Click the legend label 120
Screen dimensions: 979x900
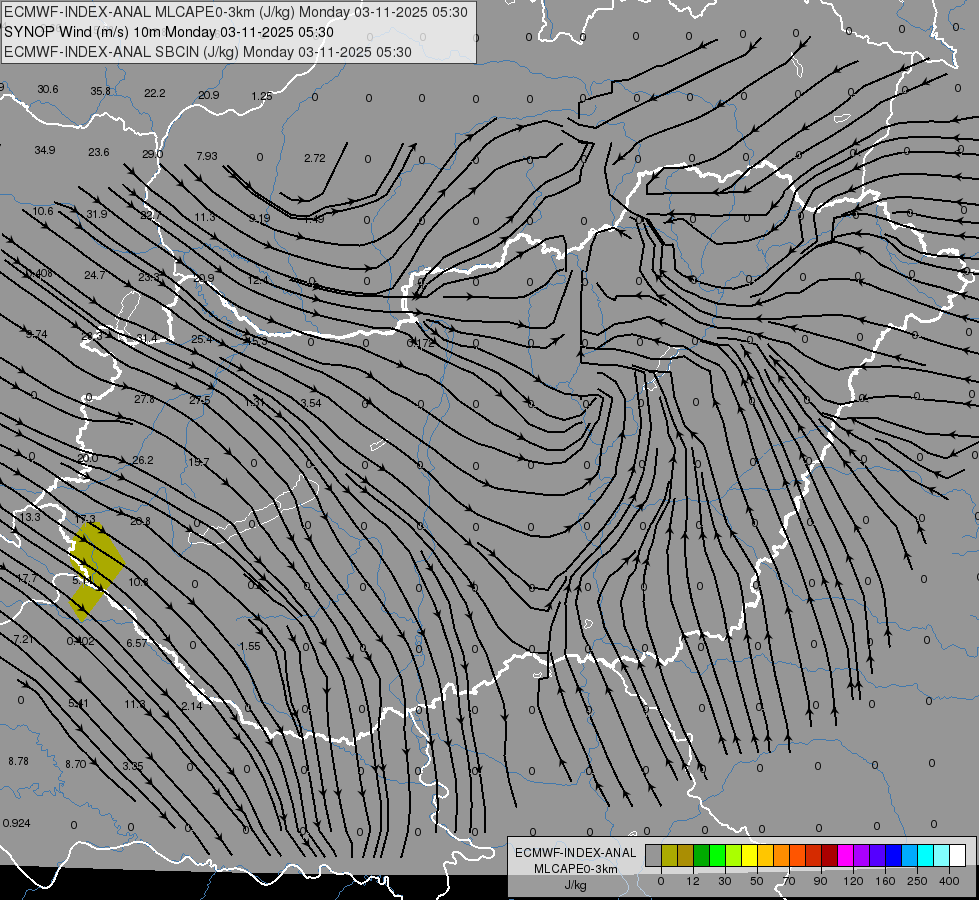click(853, 881)
